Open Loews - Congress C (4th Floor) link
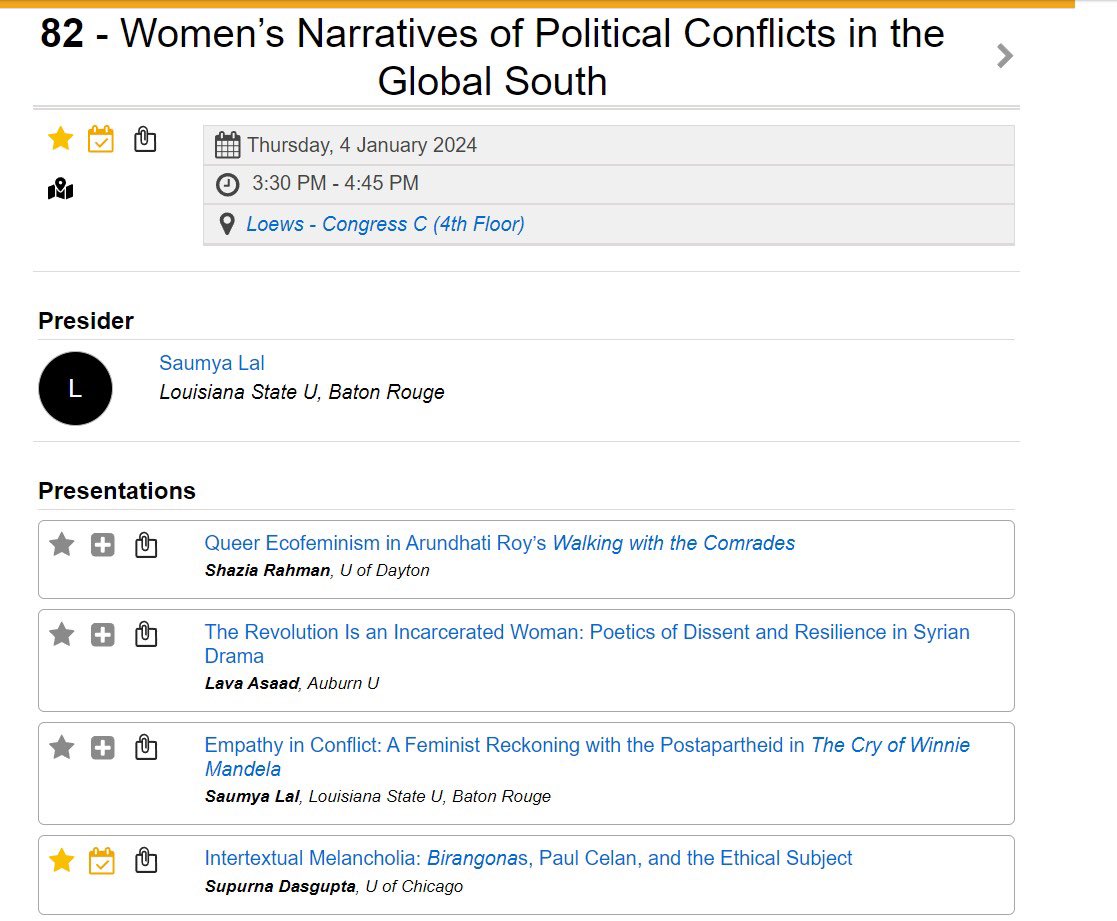The image size is (1117, 921). point(385,224)
